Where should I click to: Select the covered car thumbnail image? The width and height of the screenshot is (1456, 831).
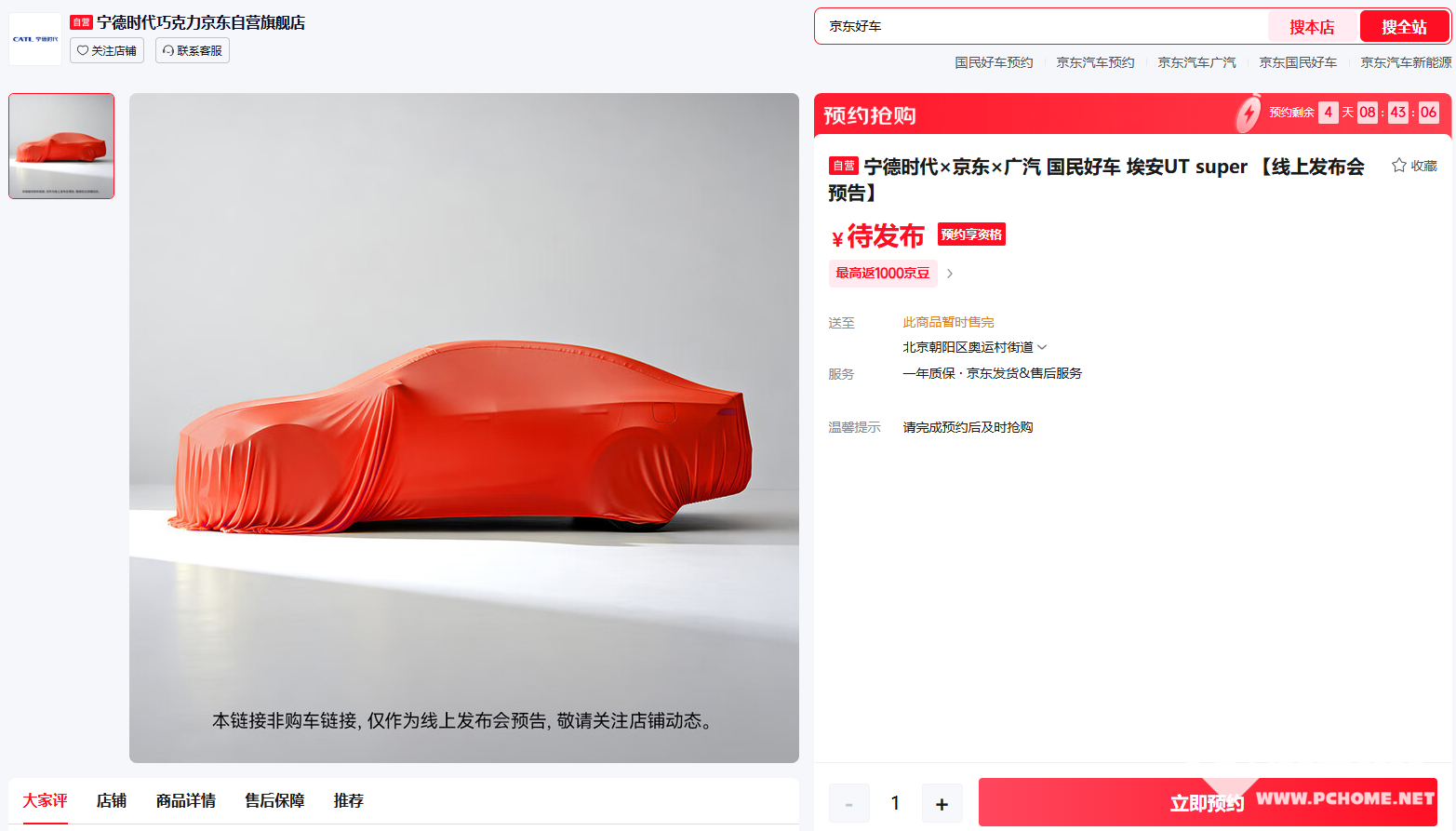pyautogui.click(x=61, y=146)
